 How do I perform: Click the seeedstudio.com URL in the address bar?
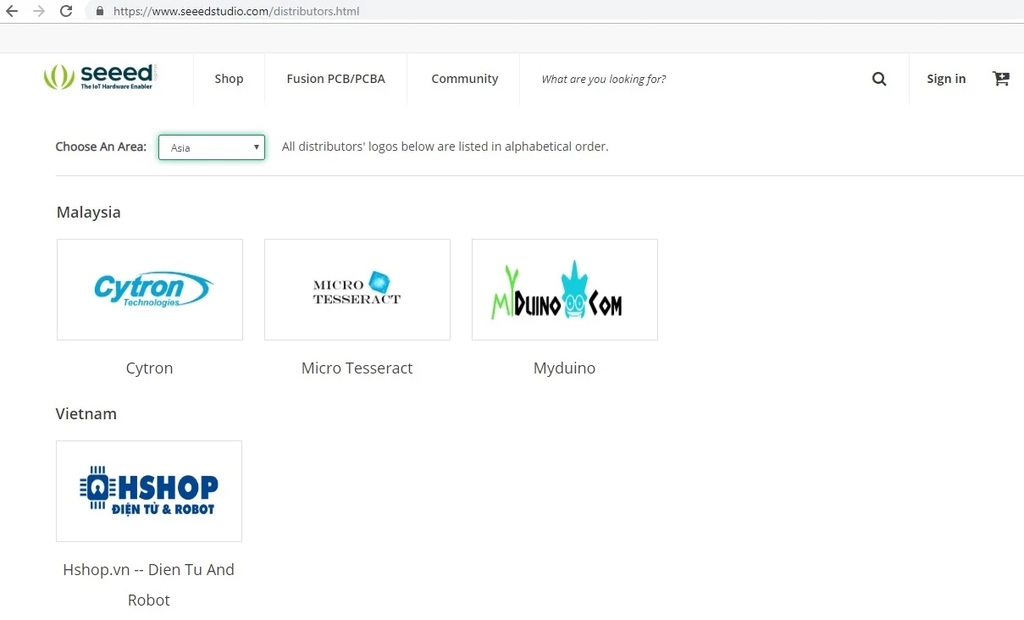coord(236,11)
